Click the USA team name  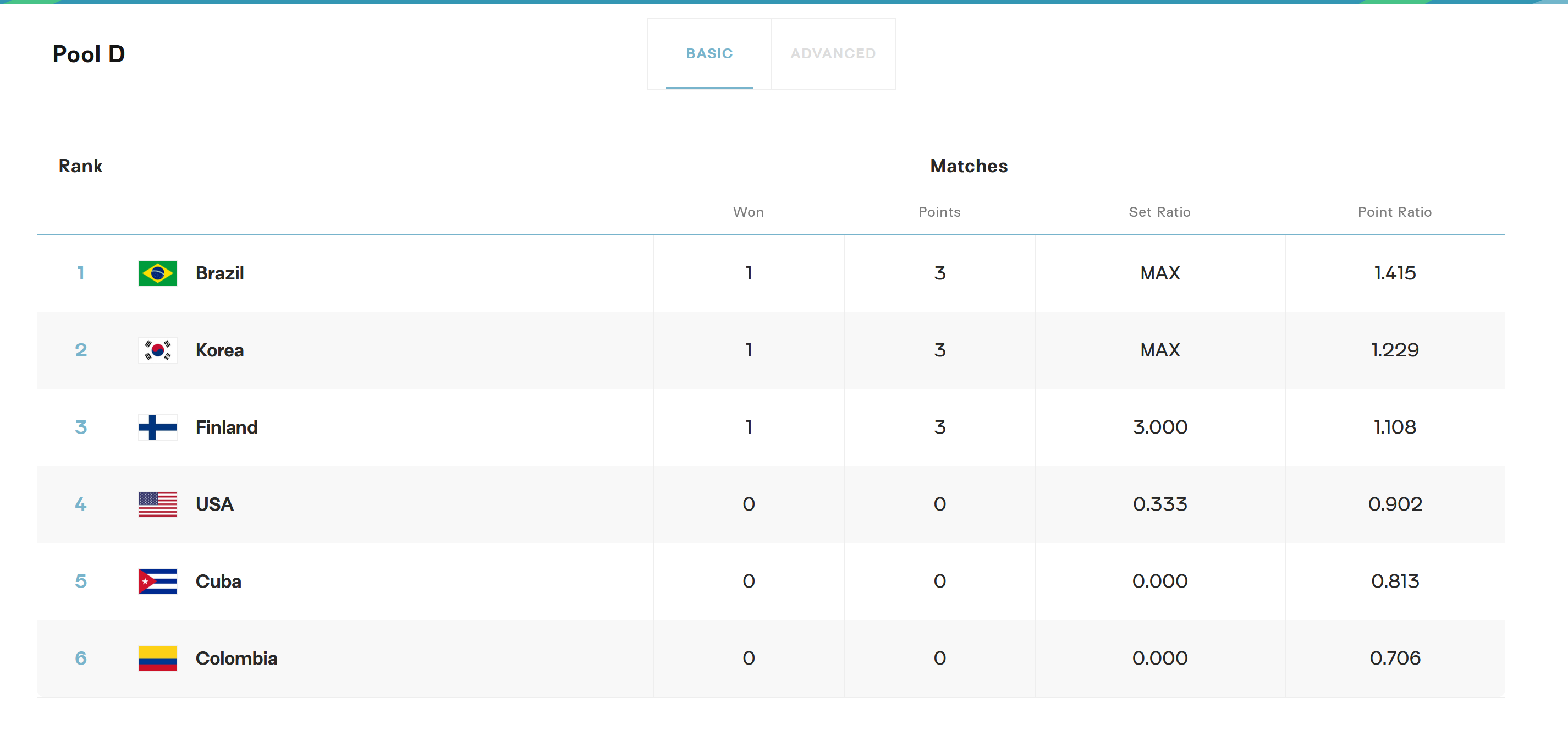(214, 504)
